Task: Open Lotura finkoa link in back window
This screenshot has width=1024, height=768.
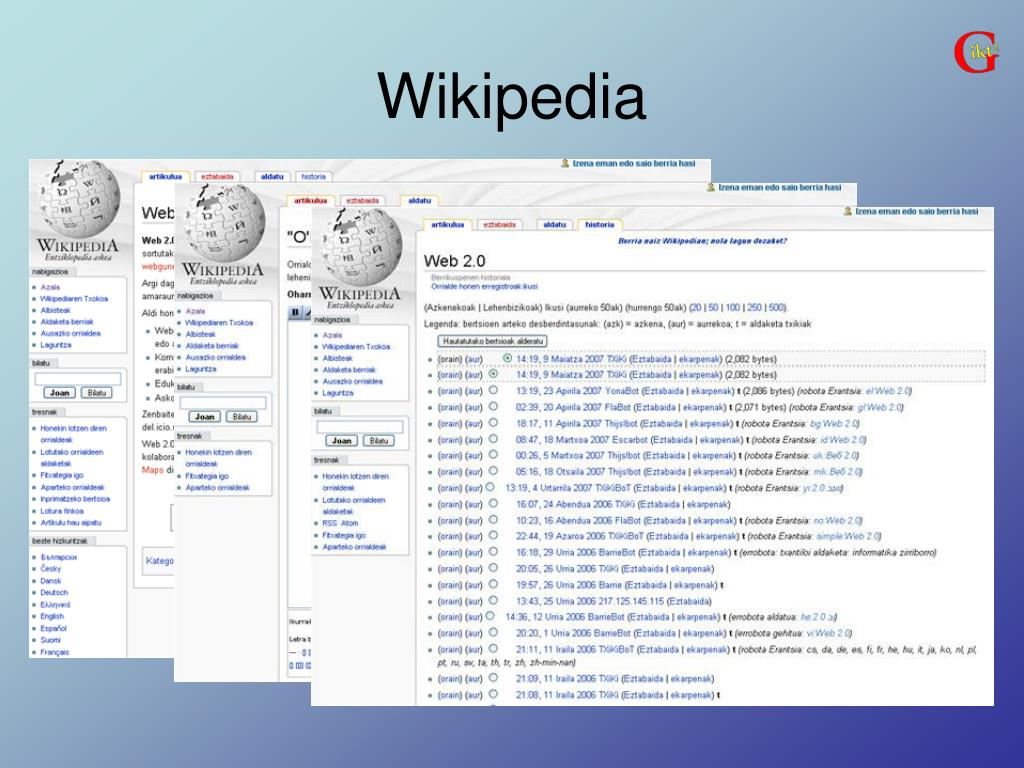Action: pos(62,511)
